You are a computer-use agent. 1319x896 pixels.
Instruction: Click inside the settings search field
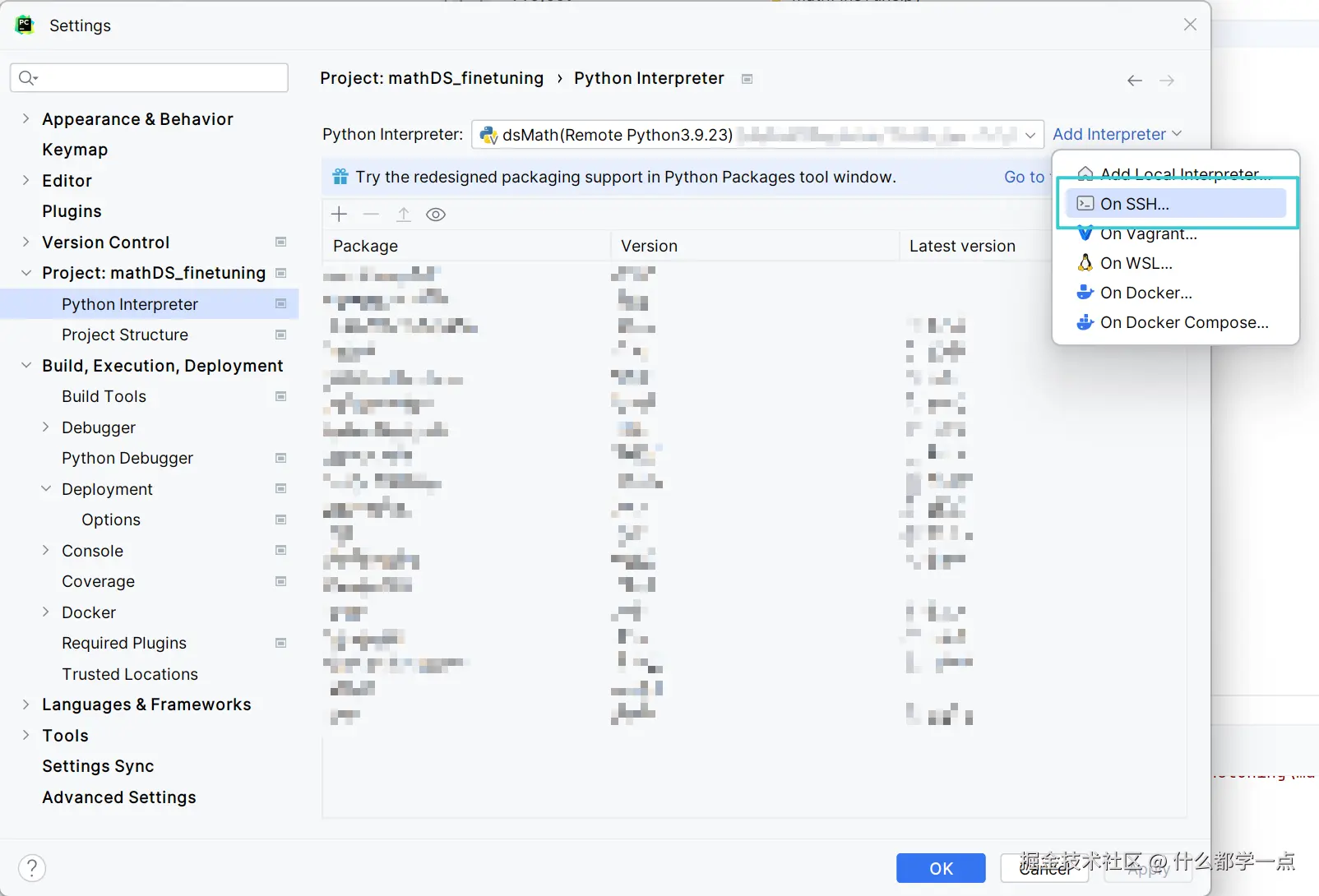[x=149, y=77]
